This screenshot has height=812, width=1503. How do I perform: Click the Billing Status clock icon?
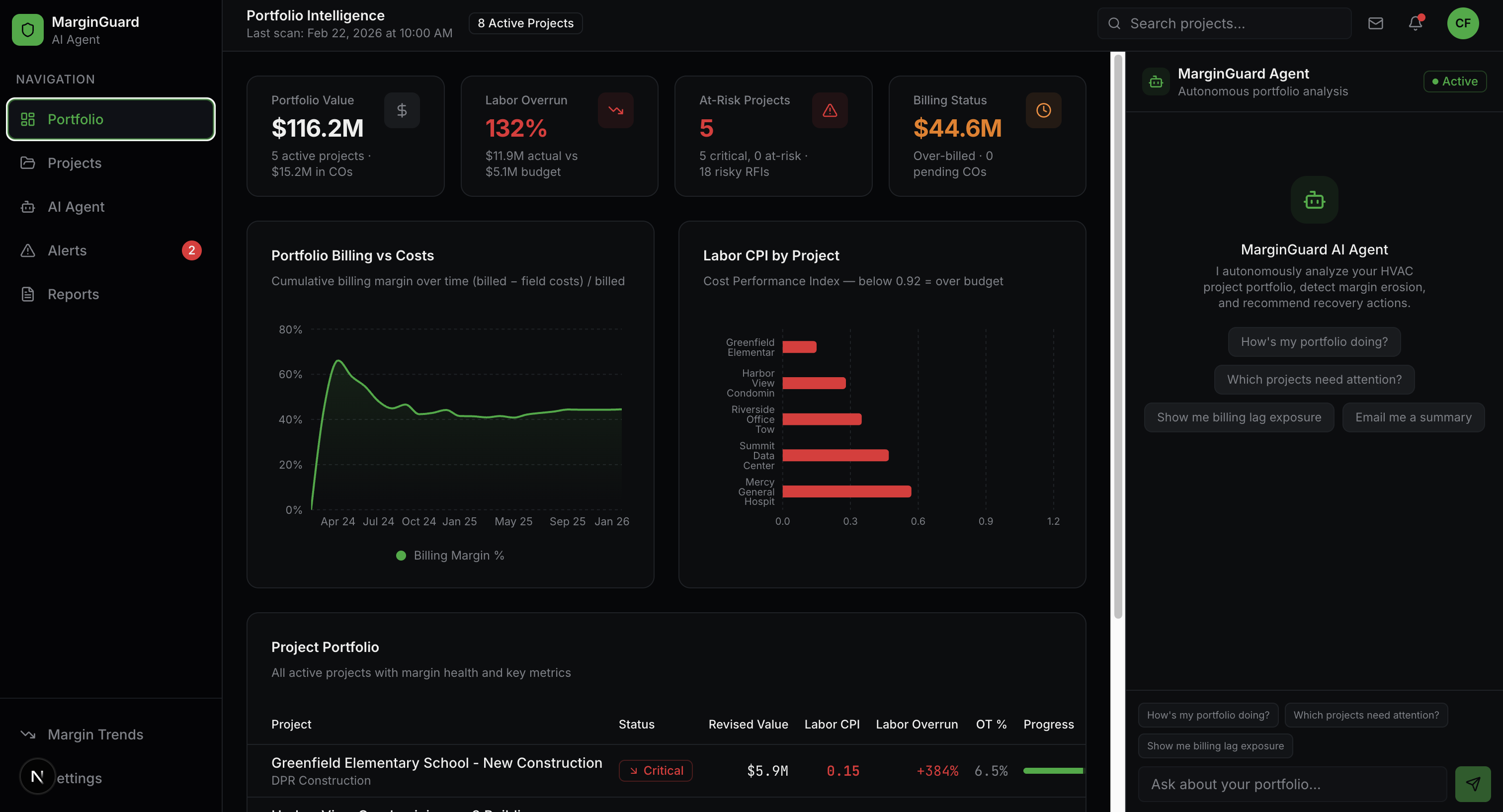[1043, 110]
